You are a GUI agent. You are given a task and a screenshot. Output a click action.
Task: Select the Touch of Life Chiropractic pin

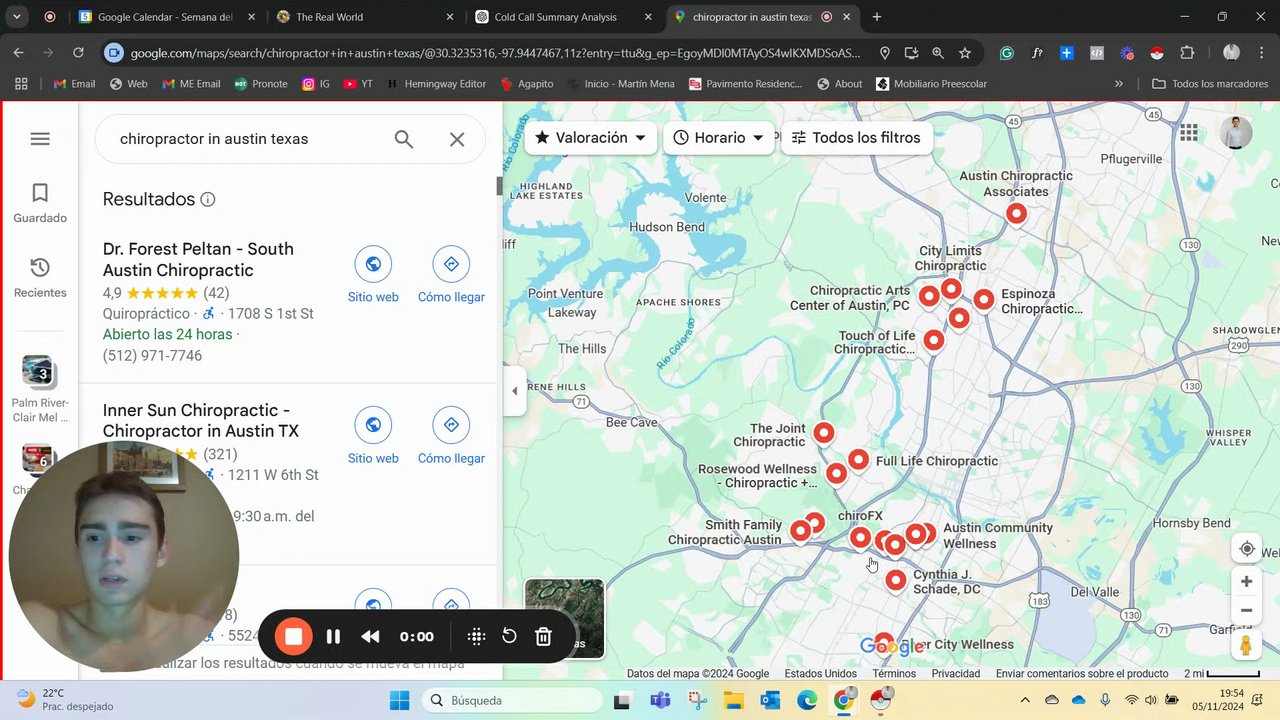pyautogui.click(x=933, y=341)
